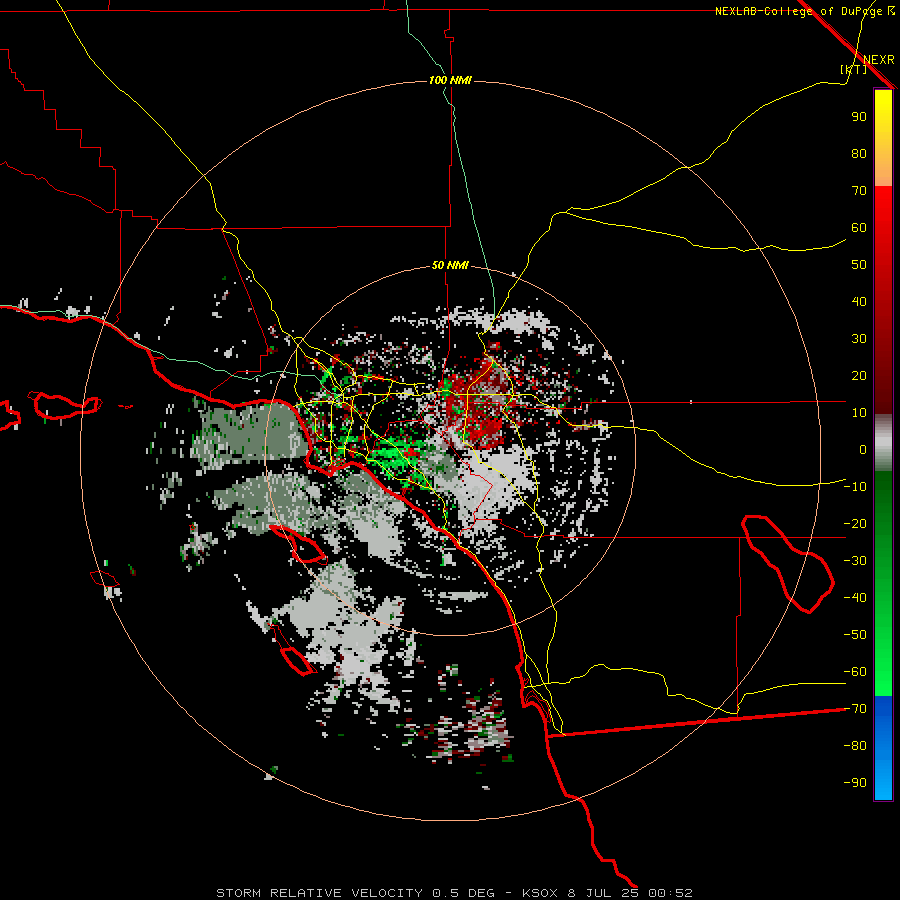This screenshot has height=900, width=900.
Task: Click the 70 value on the velocity scale
Action: pyautogui.click(x=859, y=191)
